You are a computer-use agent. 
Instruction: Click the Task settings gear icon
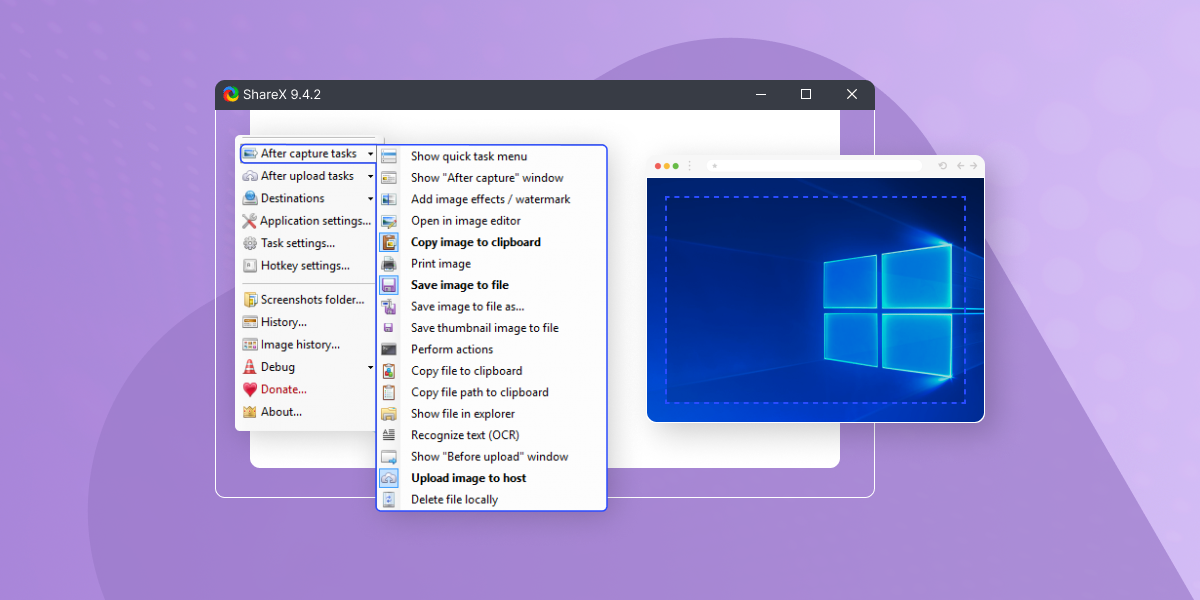coord(250,243)
